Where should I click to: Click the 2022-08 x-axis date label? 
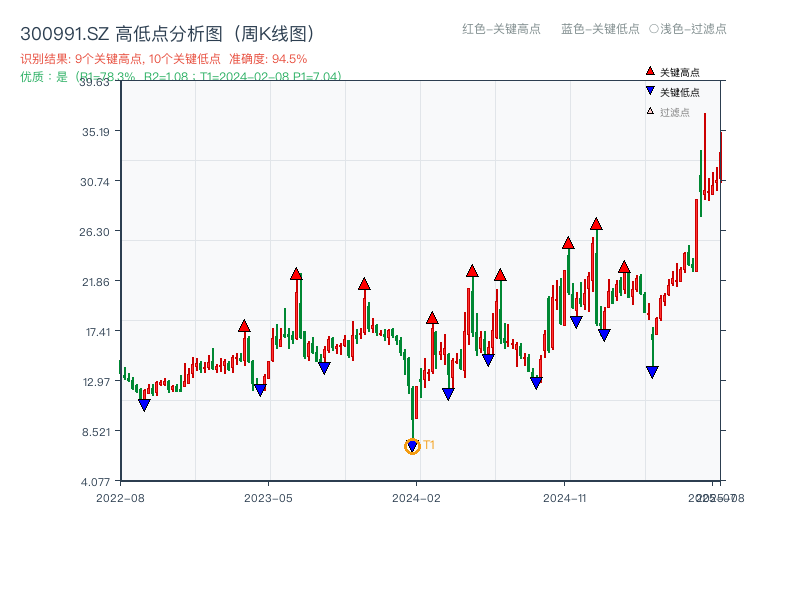pyautogui.click(x=120, y=498)
